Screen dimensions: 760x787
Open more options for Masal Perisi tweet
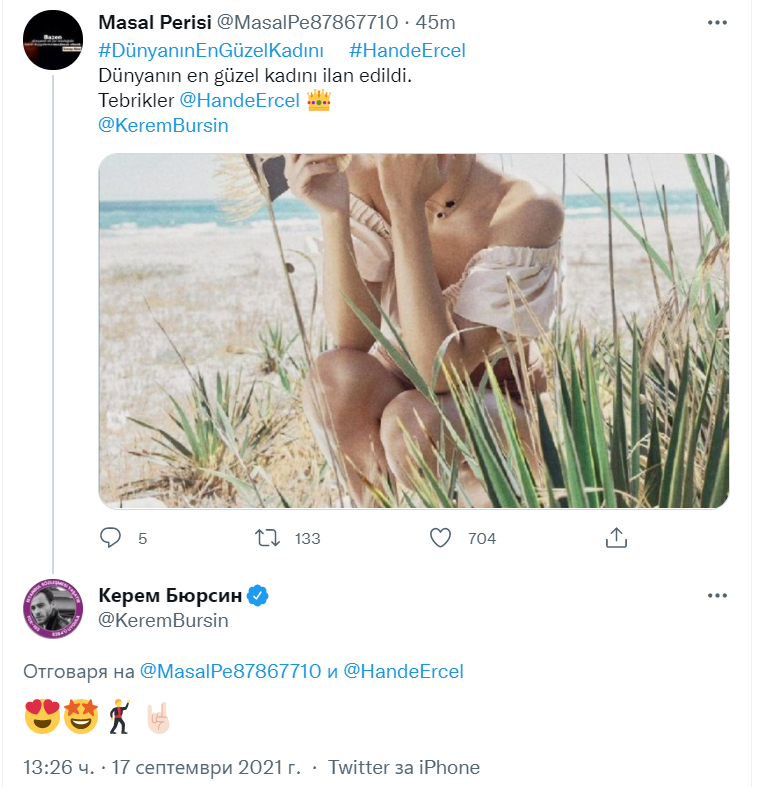717,22
